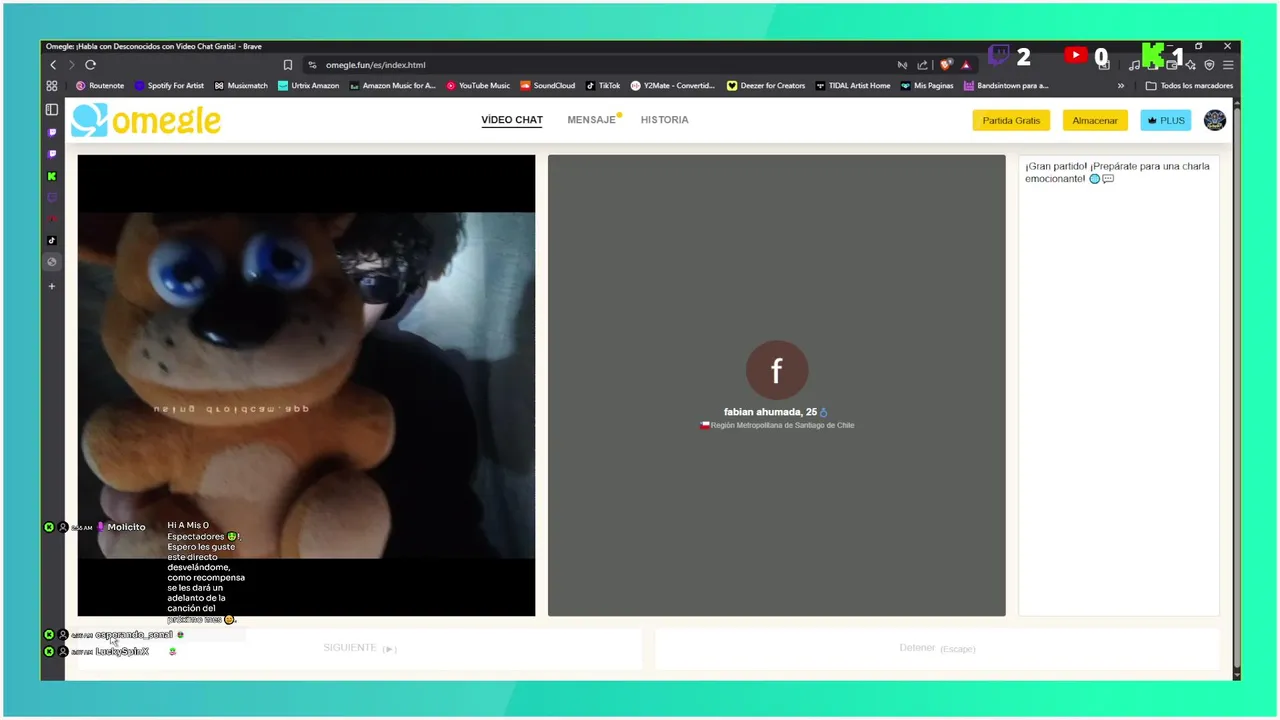Click the fabian ahumada avatar circle
Image resolution: width=1280 pixels, height=720 pixels.
click(777, 371)
